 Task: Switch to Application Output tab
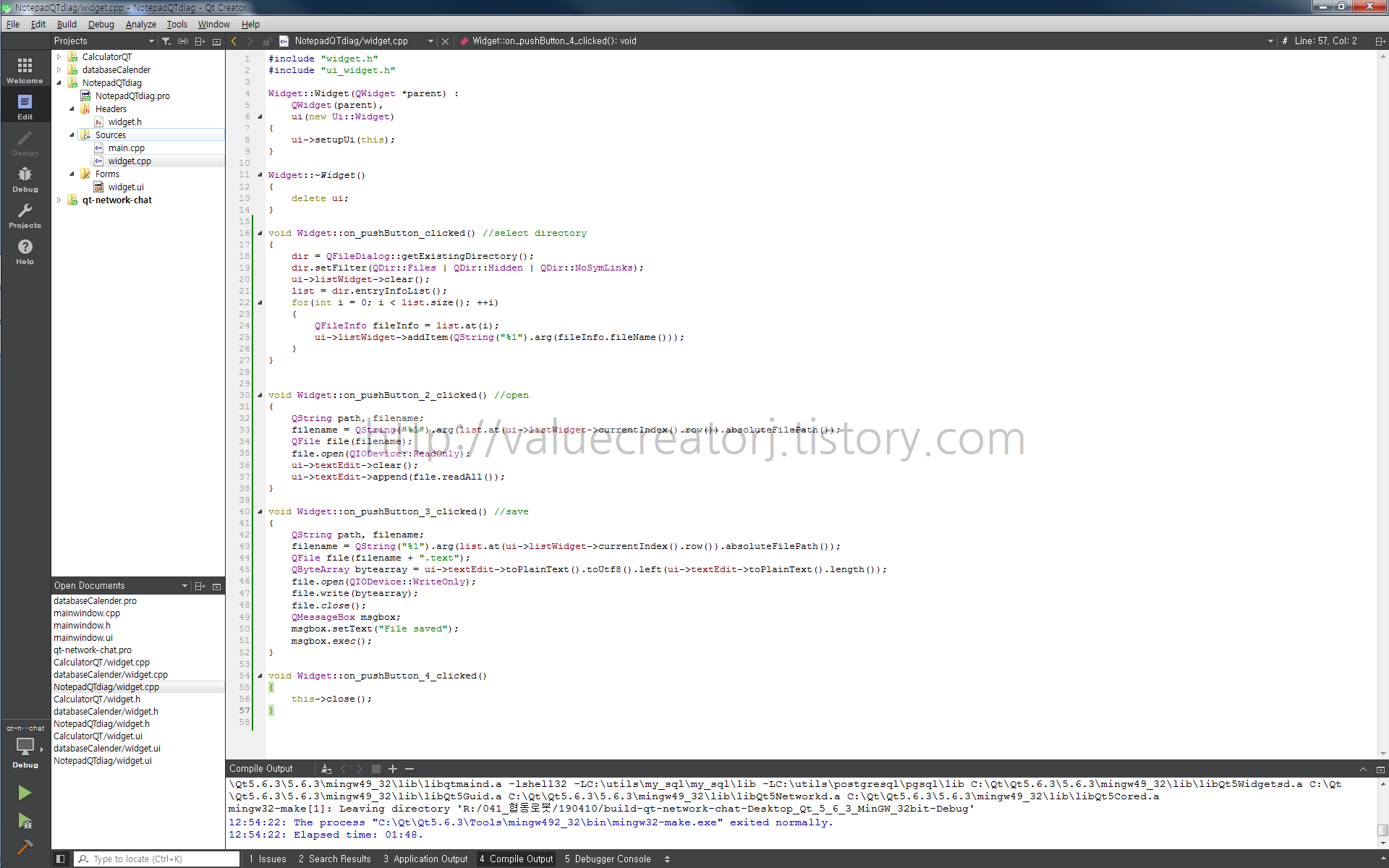425,859
